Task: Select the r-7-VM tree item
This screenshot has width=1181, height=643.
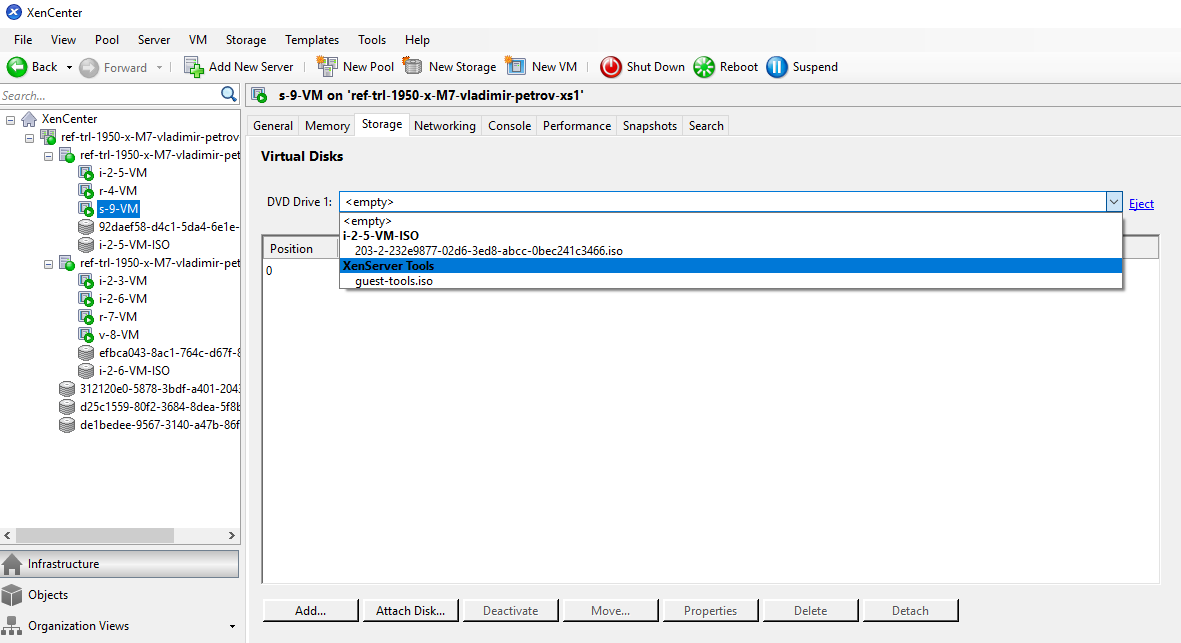Action: point(118,317)
